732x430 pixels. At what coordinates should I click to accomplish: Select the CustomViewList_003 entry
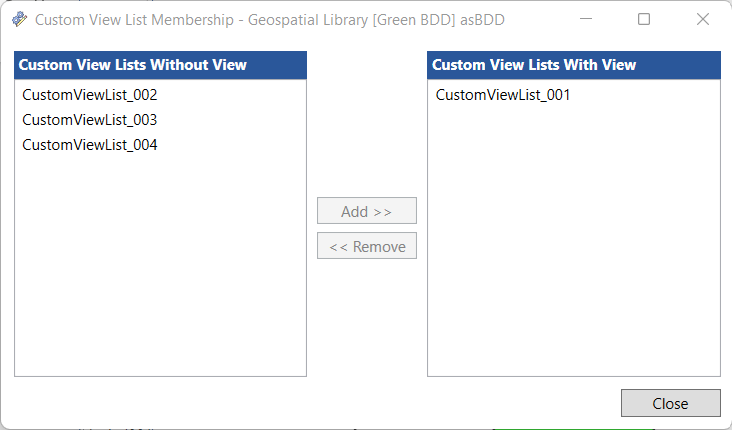tap(90, 120)
